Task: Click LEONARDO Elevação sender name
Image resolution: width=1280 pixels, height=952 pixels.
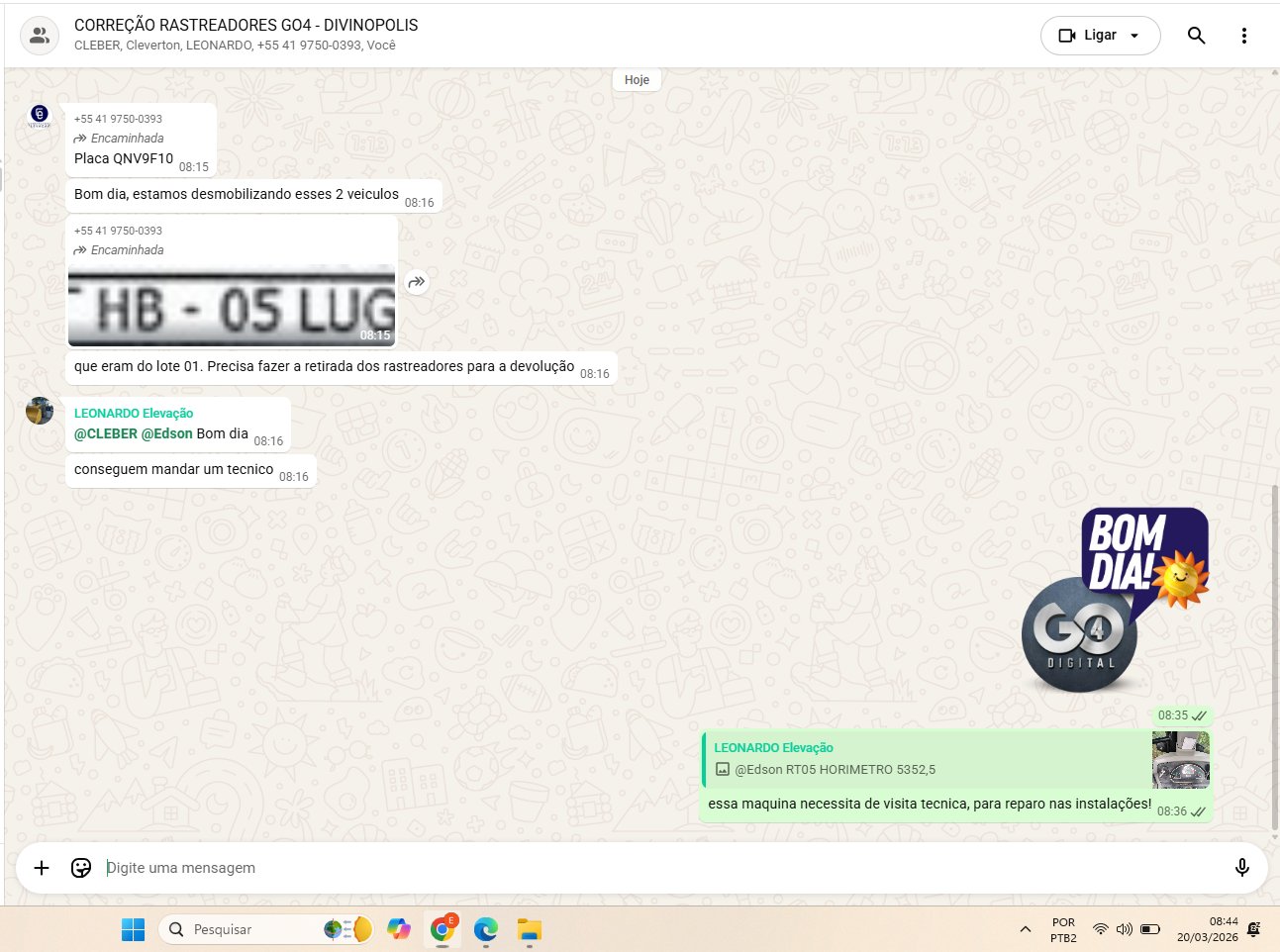Action: tap(134, 414)
